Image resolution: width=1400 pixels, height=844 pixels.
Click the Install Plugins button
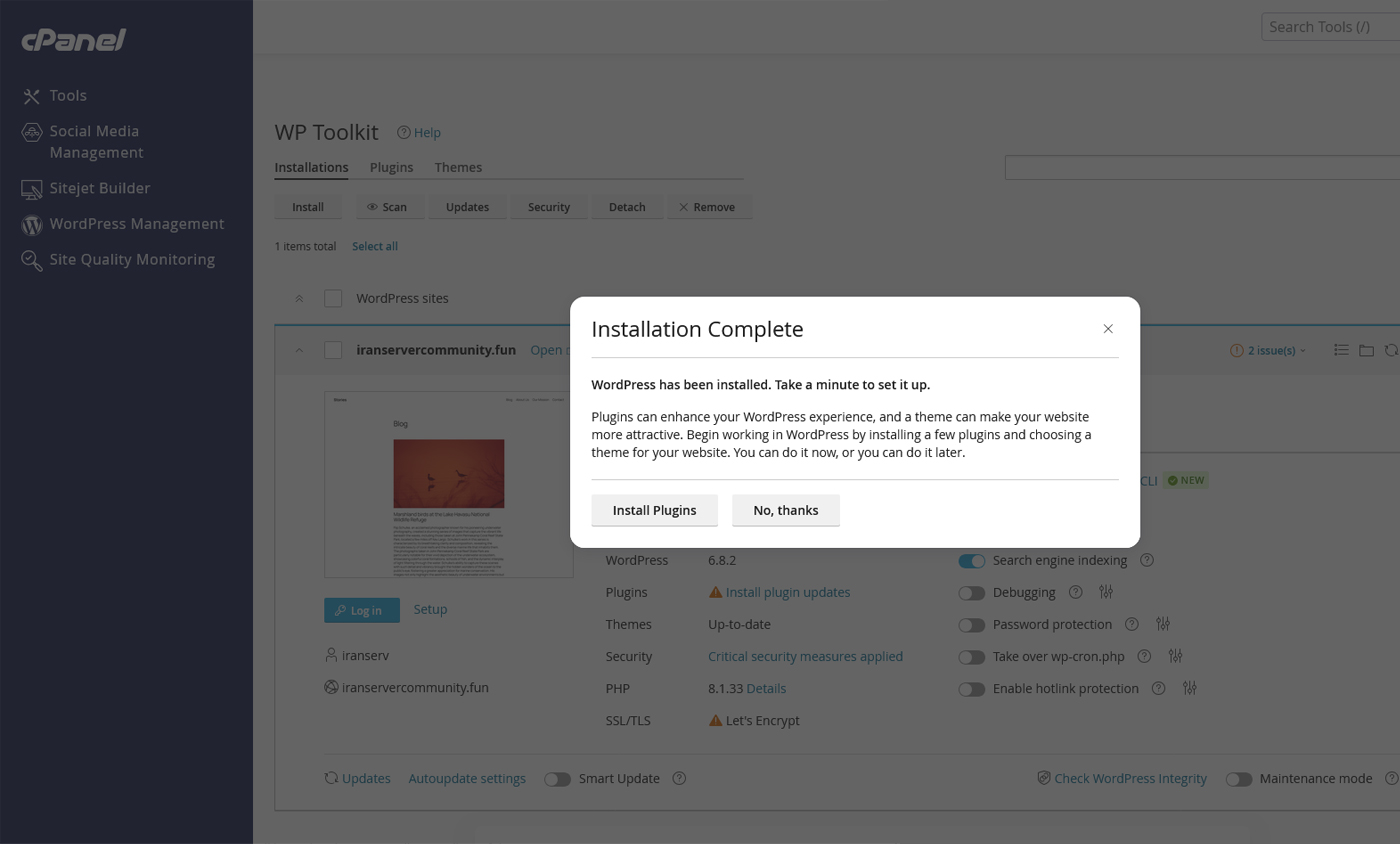(654, 510)
